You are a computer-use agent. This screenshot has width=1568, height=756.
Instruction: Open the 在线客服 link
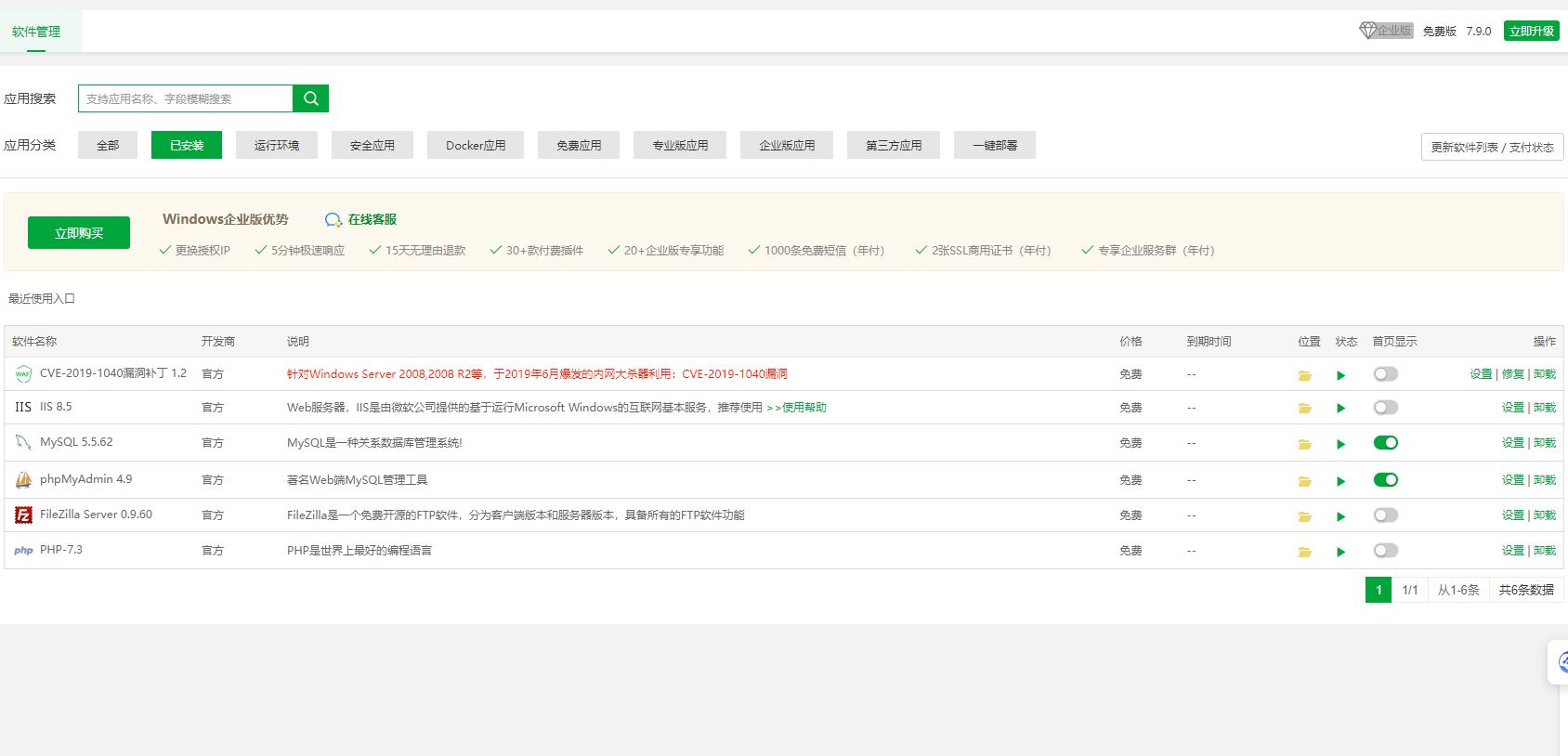click(372, 219)
